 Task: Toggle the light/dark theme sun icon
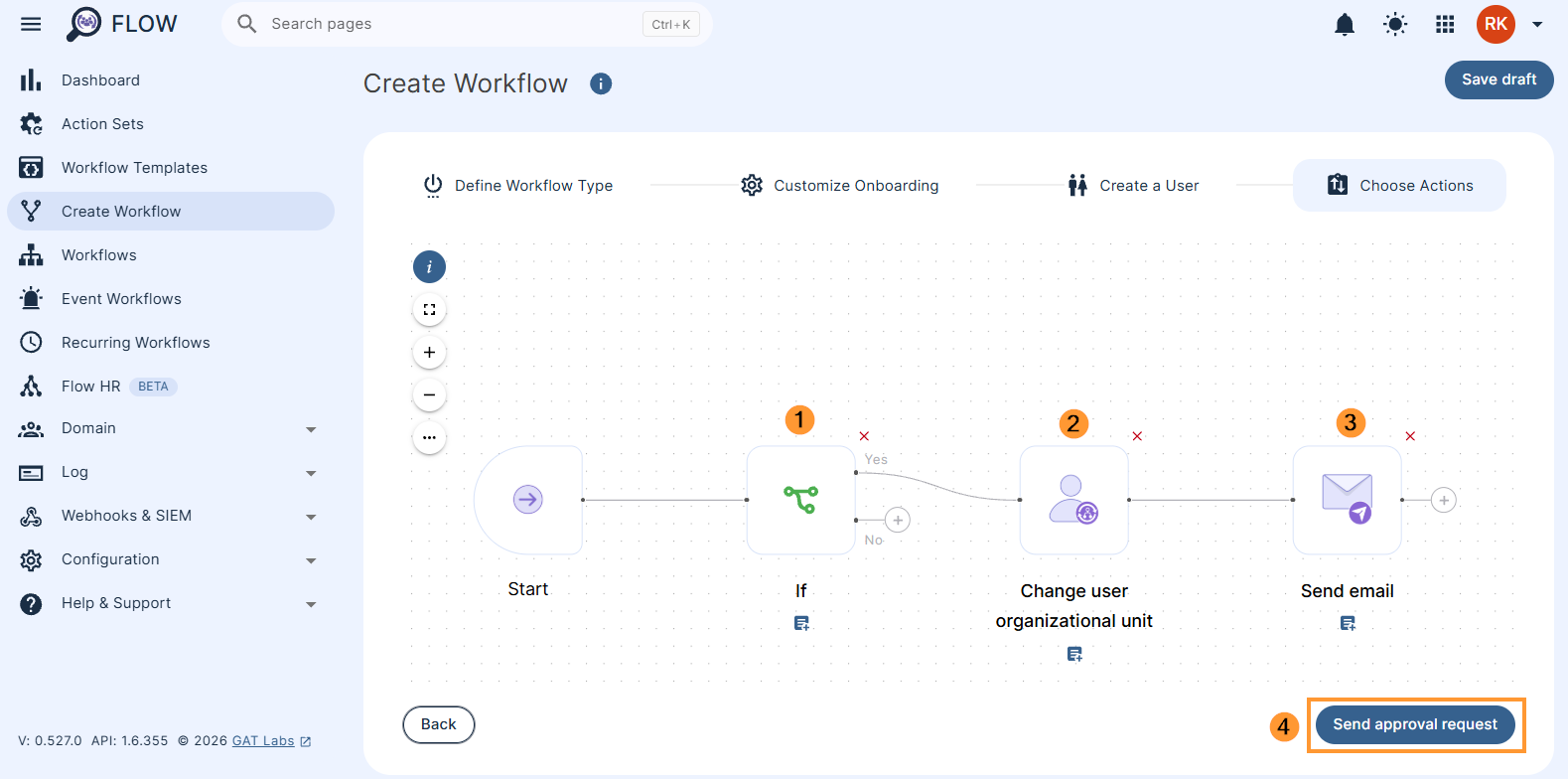point(1395,24)
